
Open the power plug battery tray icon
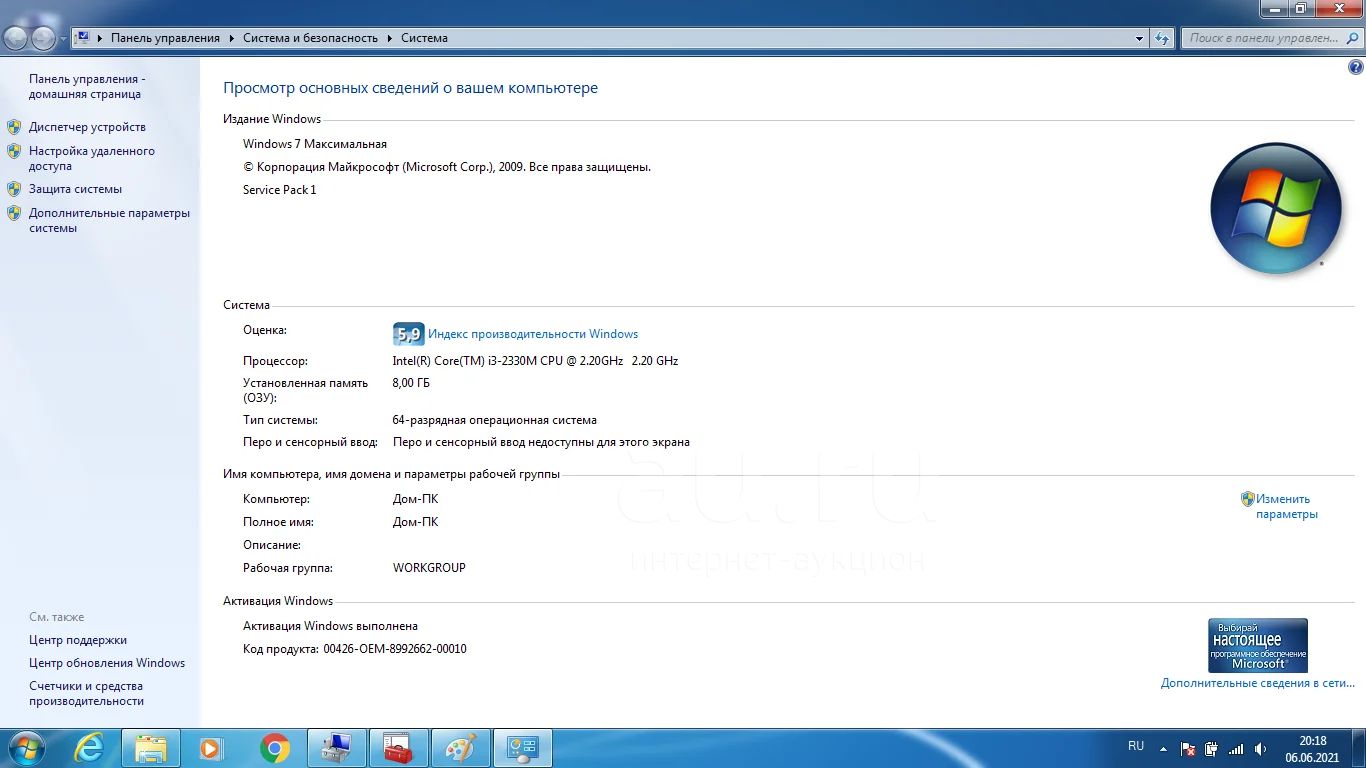point(1211,749)
